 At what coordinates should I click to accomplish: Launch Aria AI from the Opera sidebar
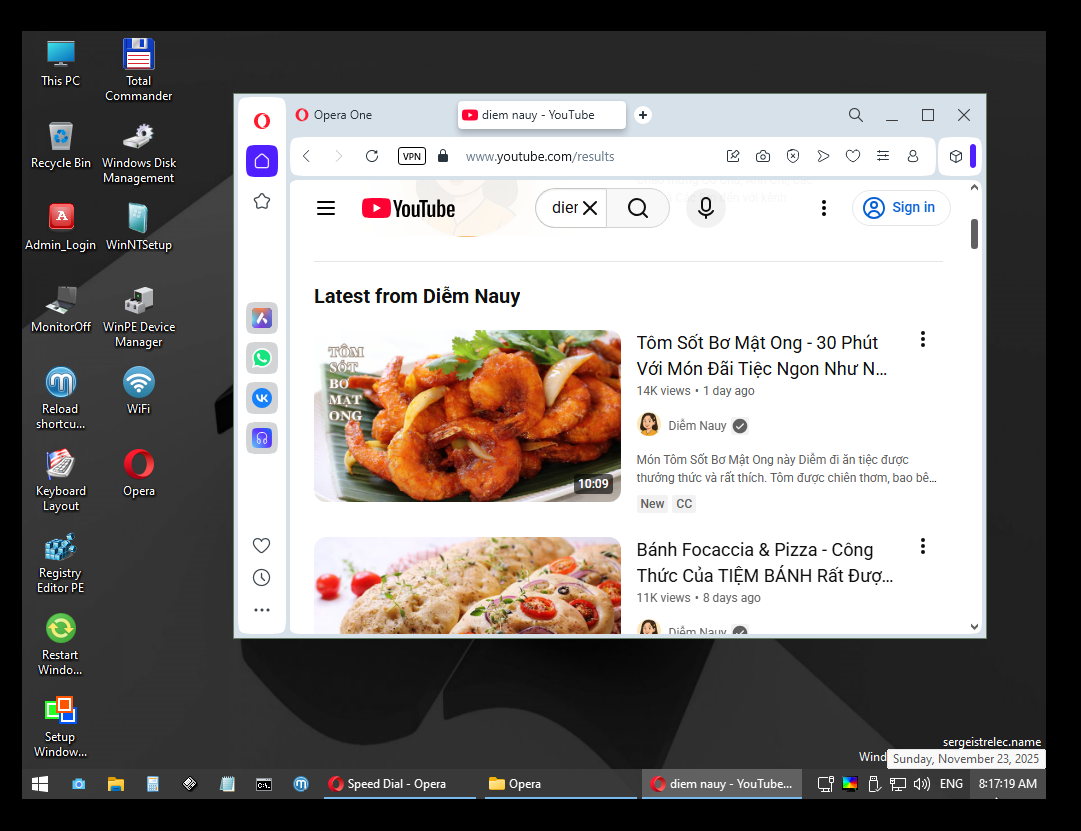(262, 318)
